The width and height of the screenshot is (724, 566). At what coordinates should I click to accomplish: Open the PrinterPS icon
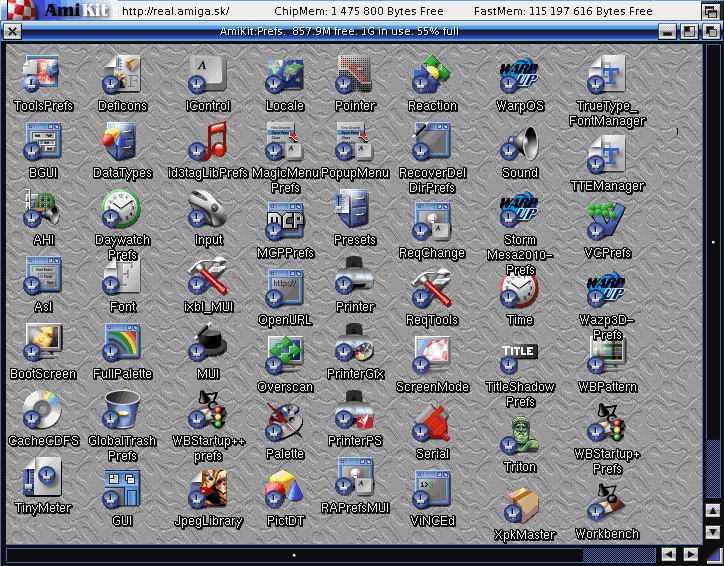click(355, 409)
